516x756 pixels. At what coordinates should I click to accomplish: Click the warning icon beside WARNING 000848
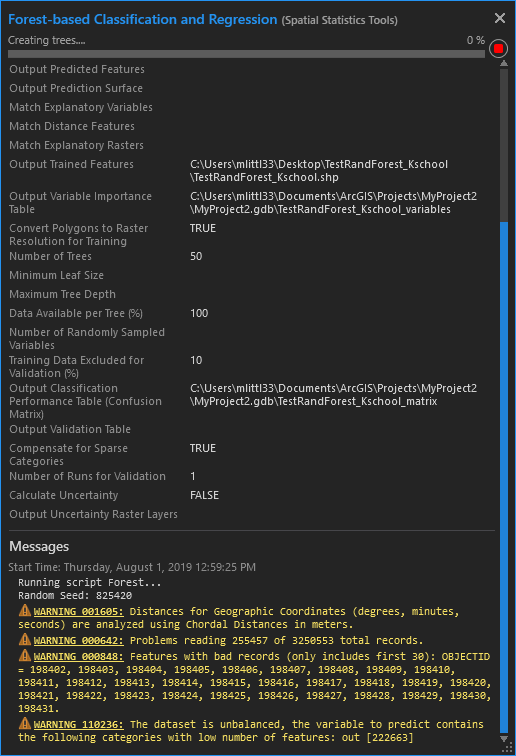coord(25,656)
